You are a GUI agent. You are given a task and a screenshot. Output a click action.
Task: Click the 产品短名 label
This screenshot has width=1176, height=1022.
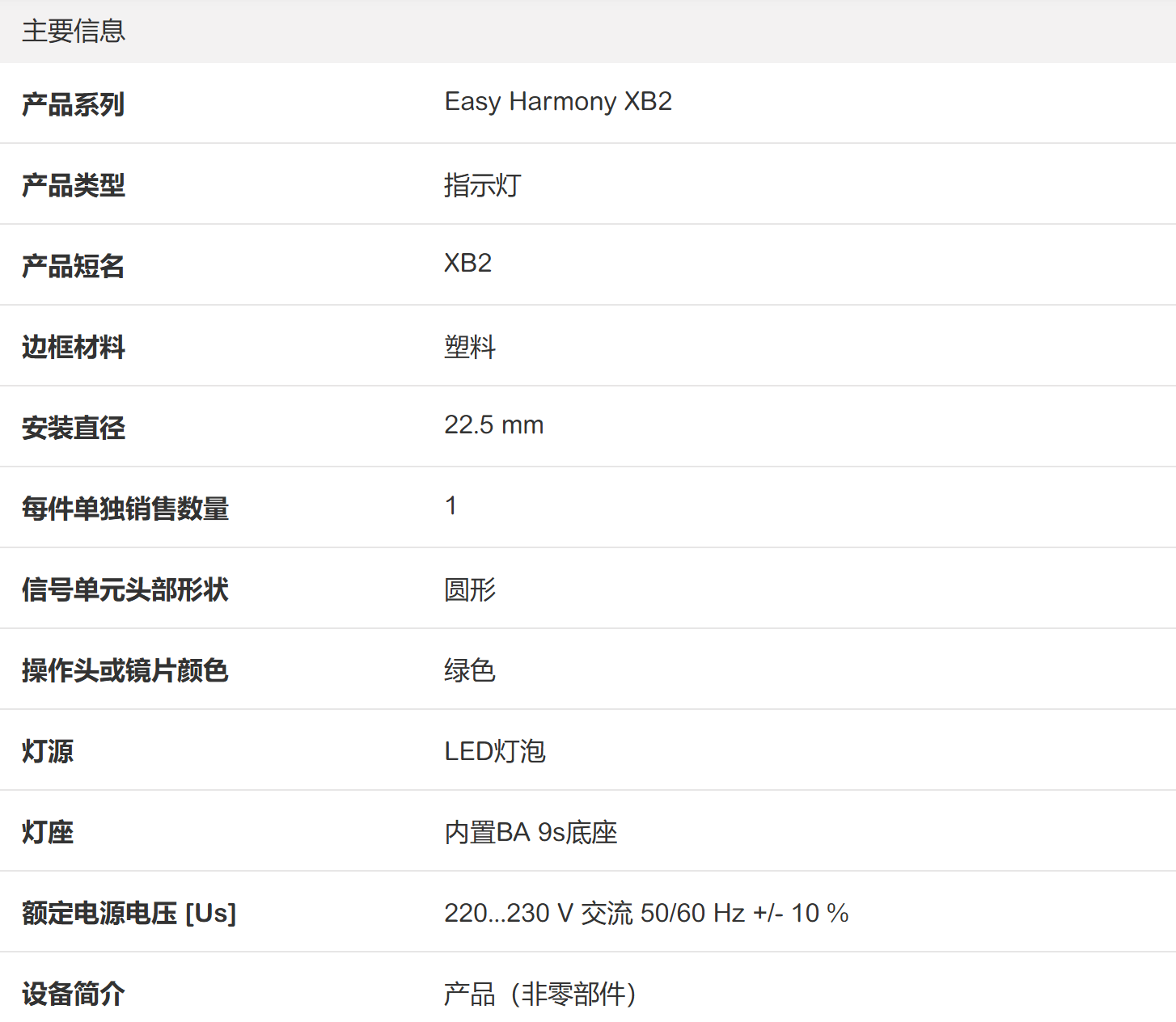point(74,266)
